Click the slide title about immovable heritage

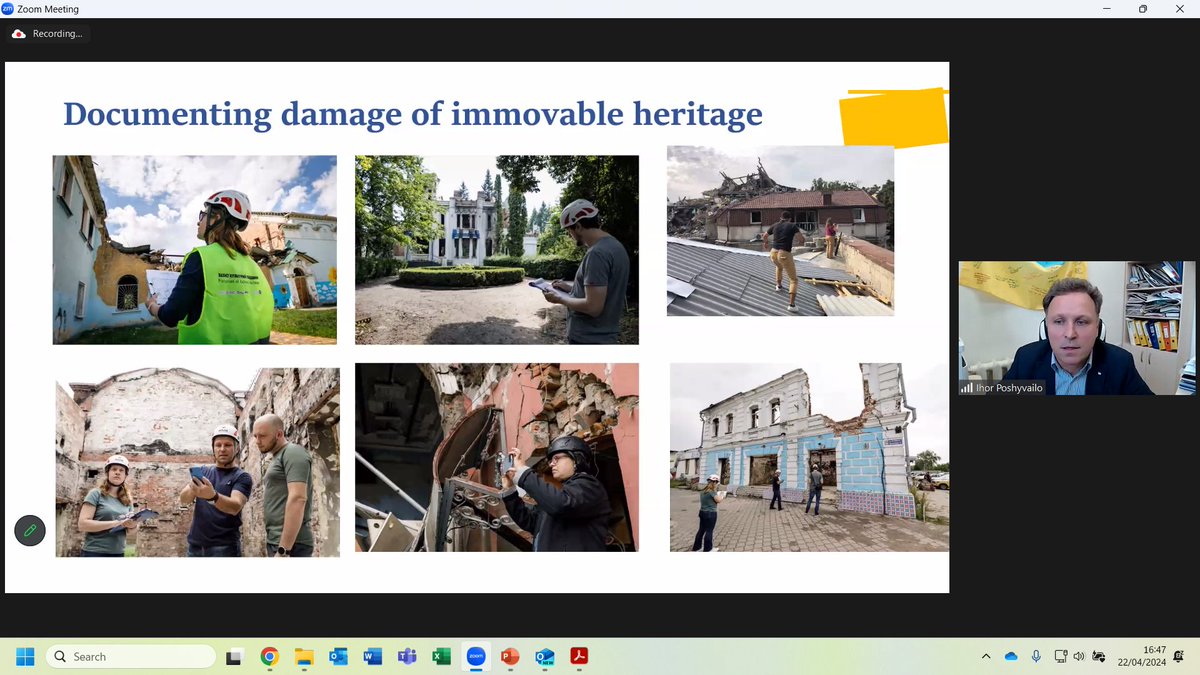tap(413, 113)
